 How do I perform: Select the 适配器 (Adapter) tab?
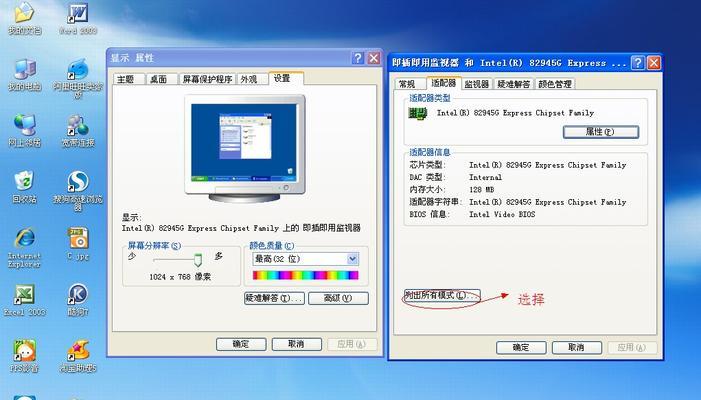pos(443,83)
